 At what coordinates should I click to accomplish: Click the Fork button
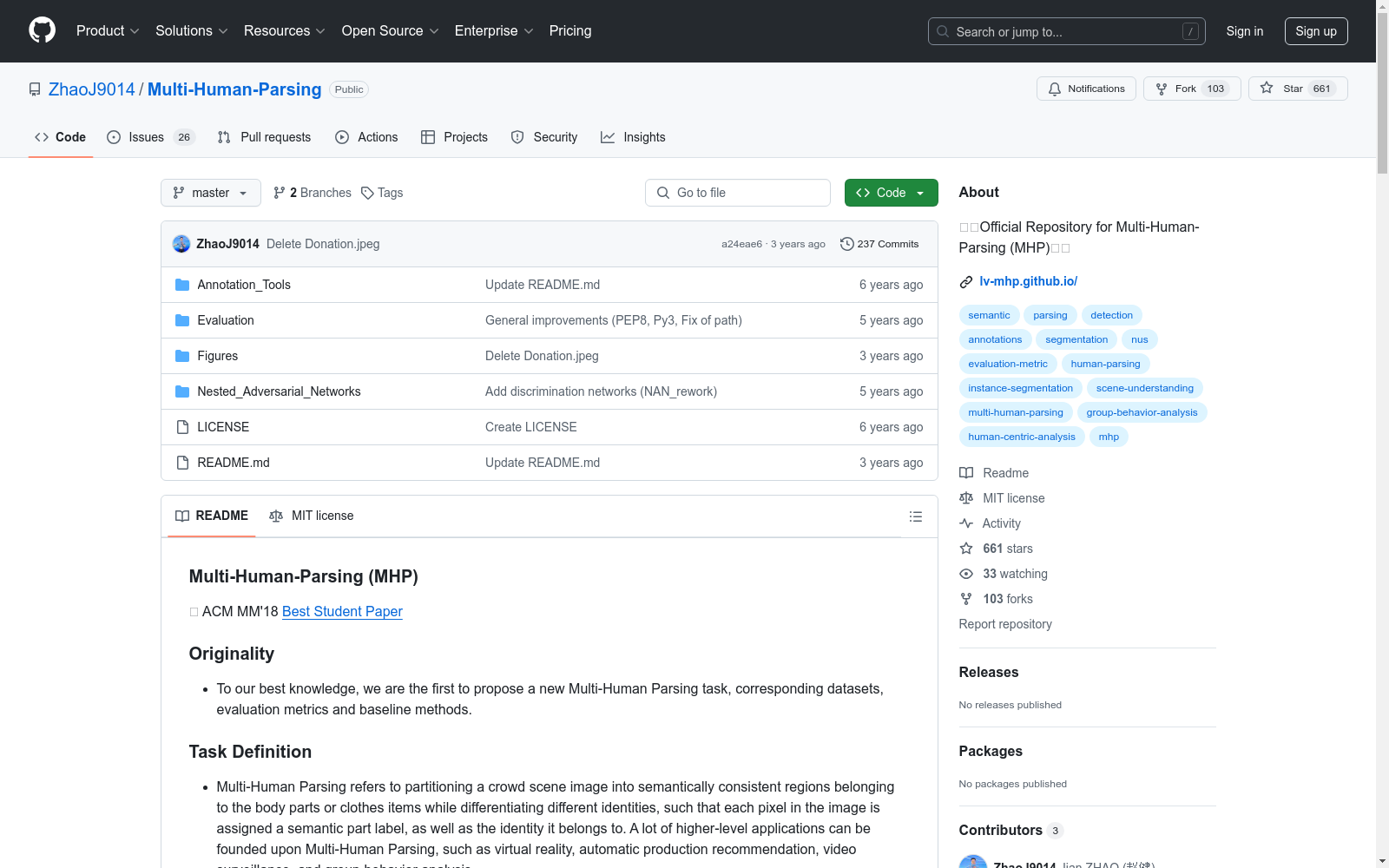1192,89
